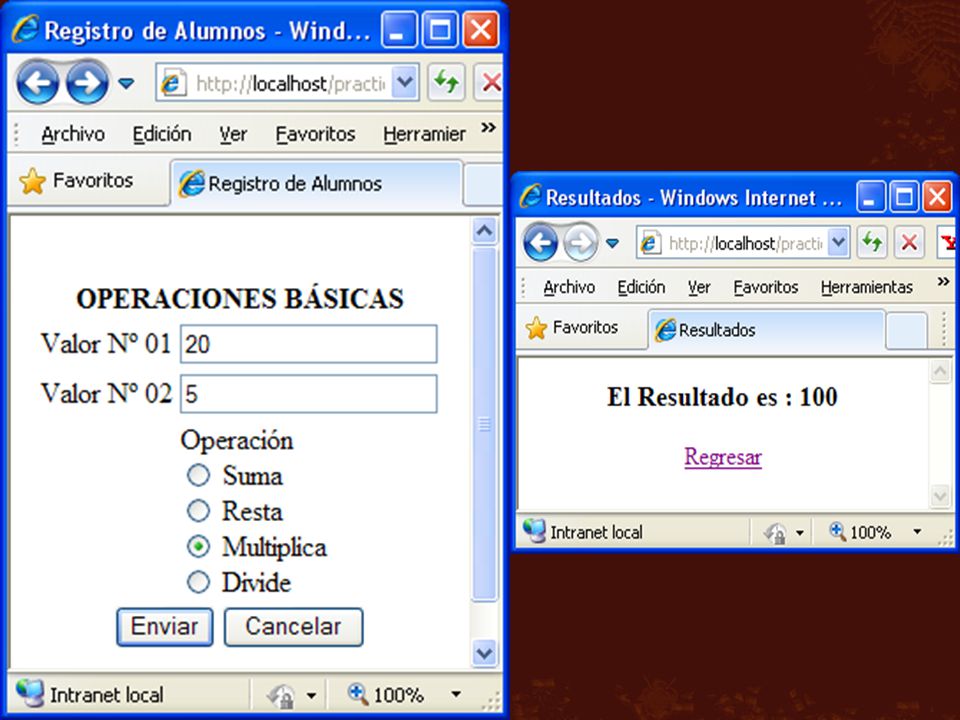
Task: Click address bar in Registro de Alumnos window
Action: click(288, 82)
